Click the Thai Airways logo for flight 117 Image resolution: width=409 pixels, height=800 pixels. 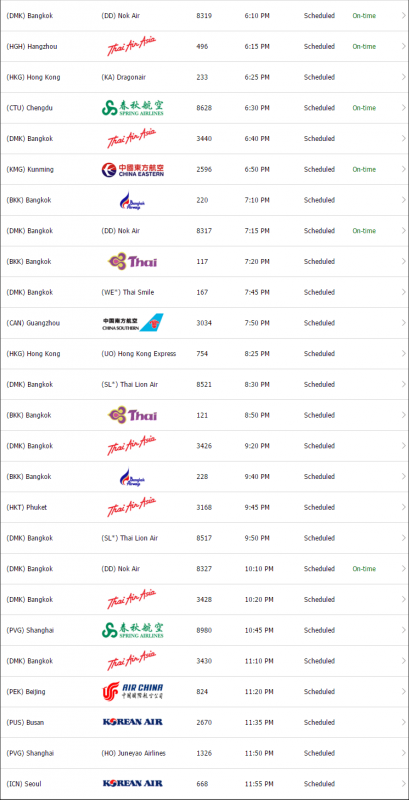[133, 262]
